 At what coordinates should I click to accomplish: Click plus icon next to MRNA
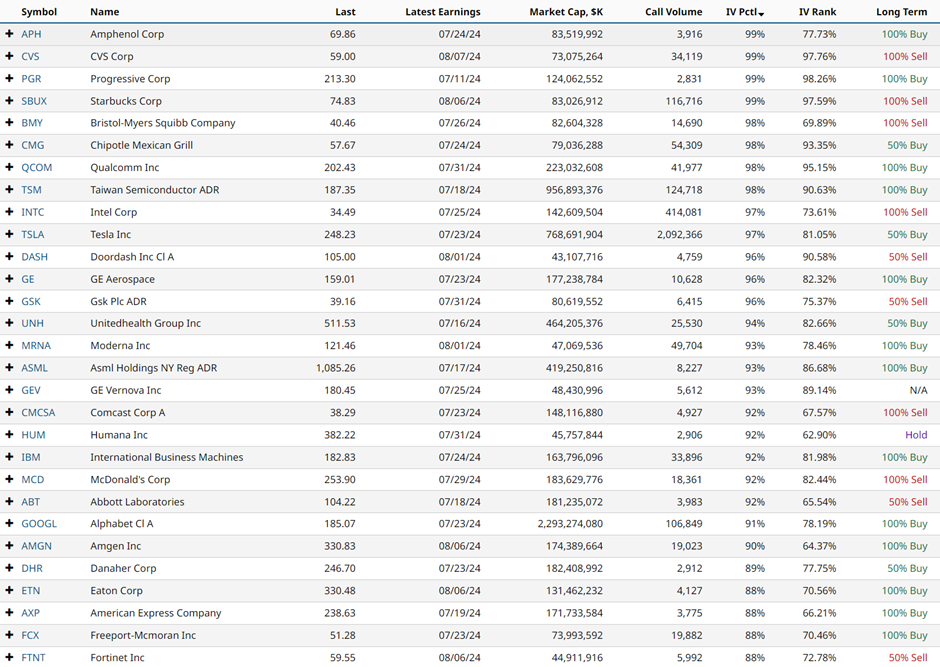(10, 346)
